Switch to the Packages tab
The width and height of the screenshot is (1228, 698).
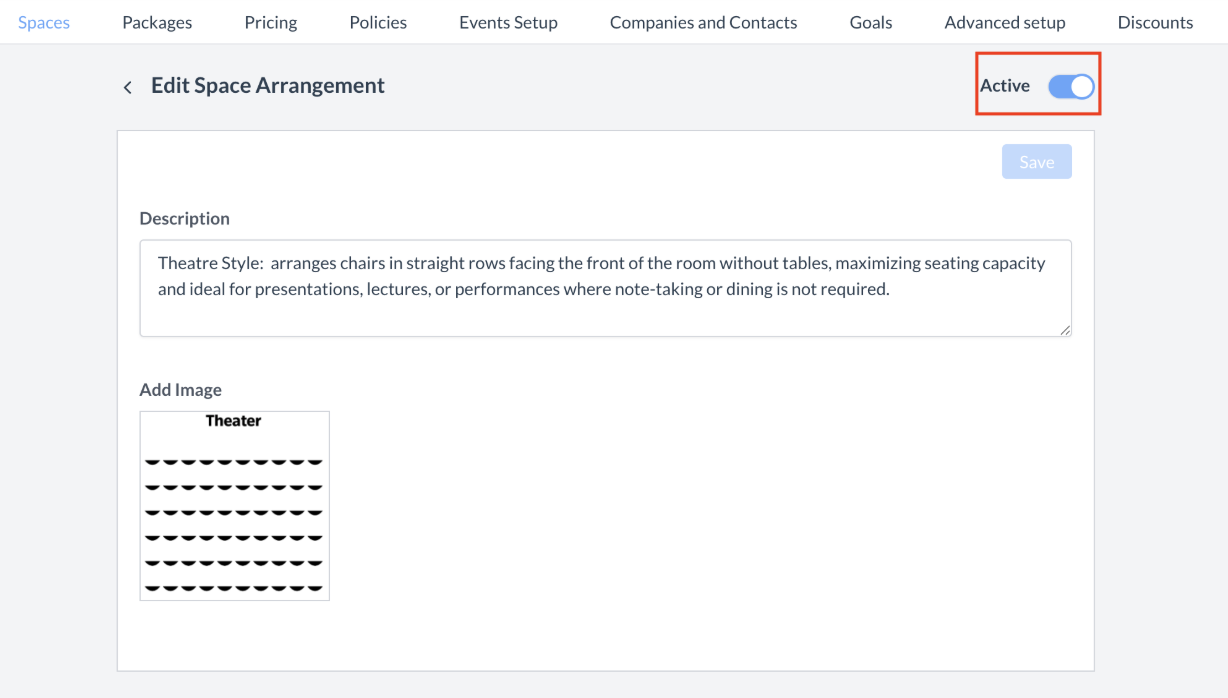point(157,22)
